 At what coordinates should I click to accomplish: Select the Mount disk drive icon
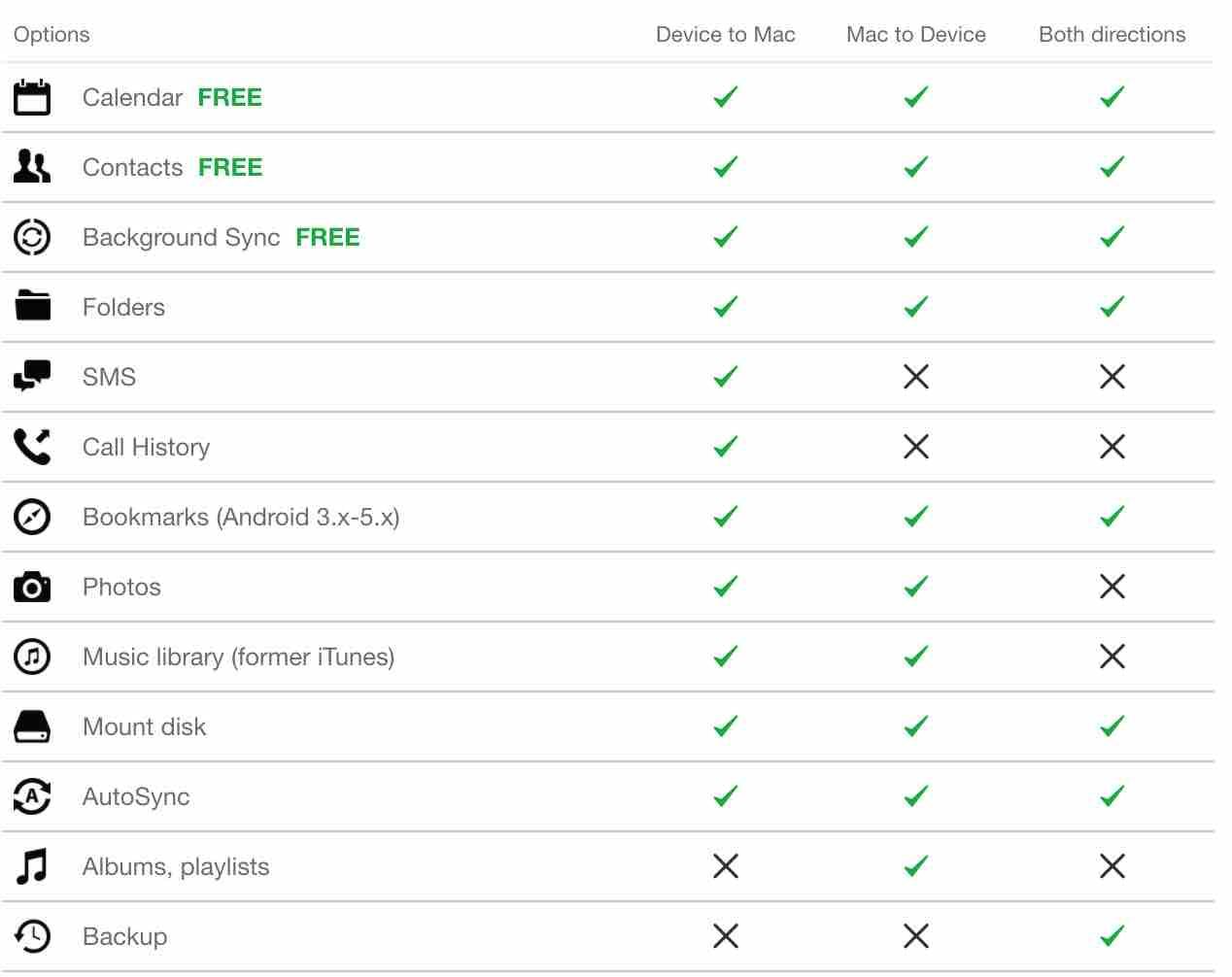[x=32, y=726]
